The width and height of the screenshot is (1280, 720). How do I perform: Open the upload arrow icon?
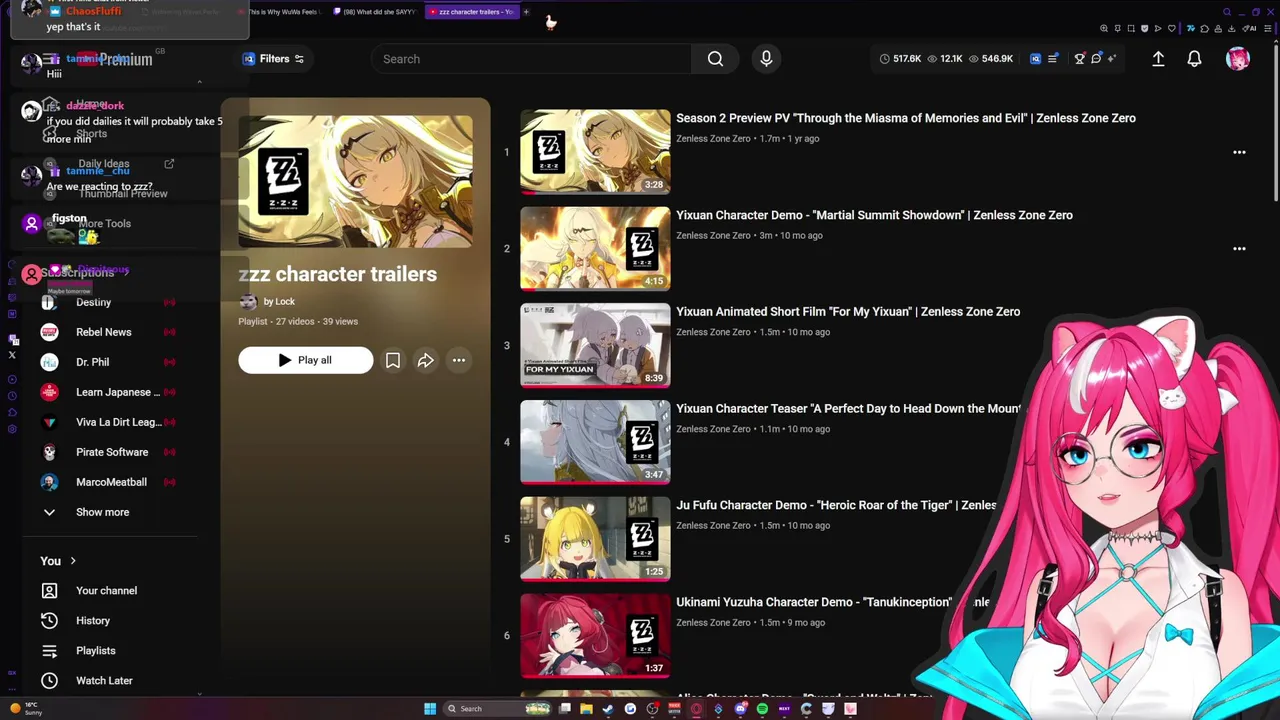coord(1158,59)
